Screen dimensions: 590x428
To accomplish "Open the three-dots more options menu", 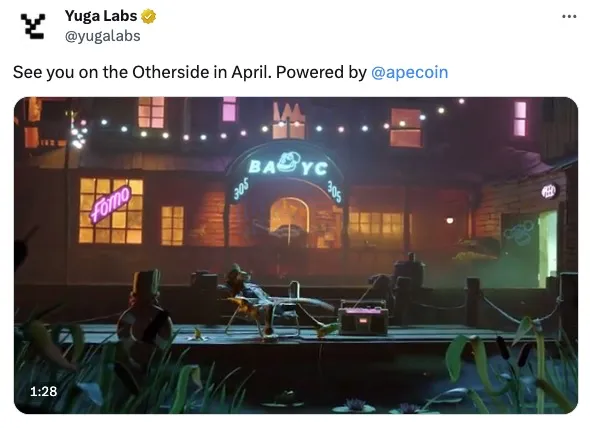I will 569,16.
